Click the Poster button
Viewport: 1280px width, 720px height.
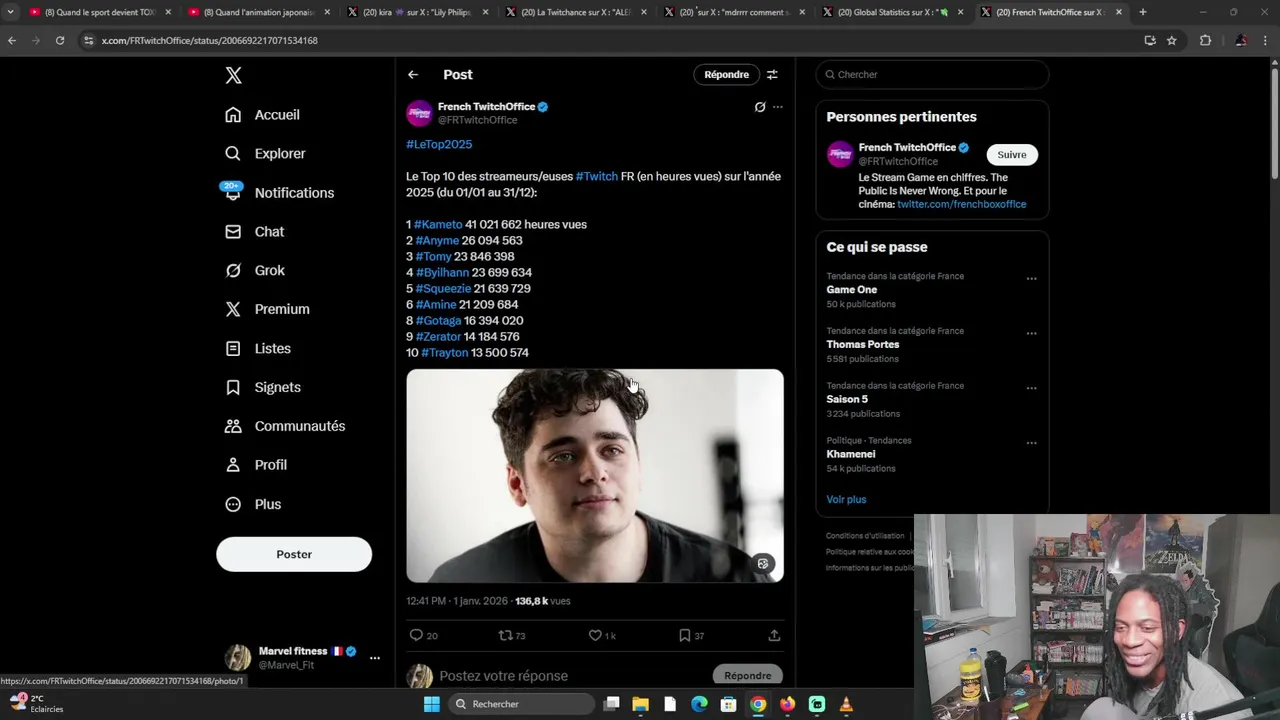[294, 554]
